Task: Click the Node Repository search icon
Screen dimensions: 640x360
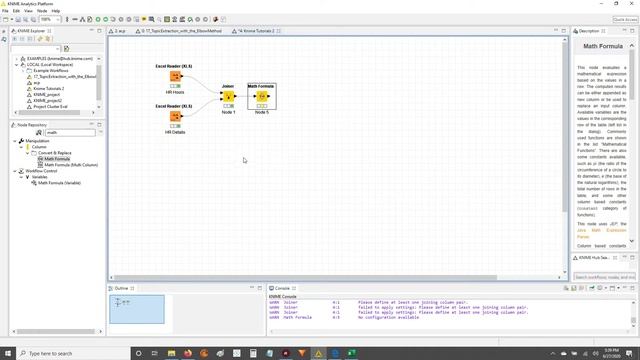Action: click(x=39, y=133)
